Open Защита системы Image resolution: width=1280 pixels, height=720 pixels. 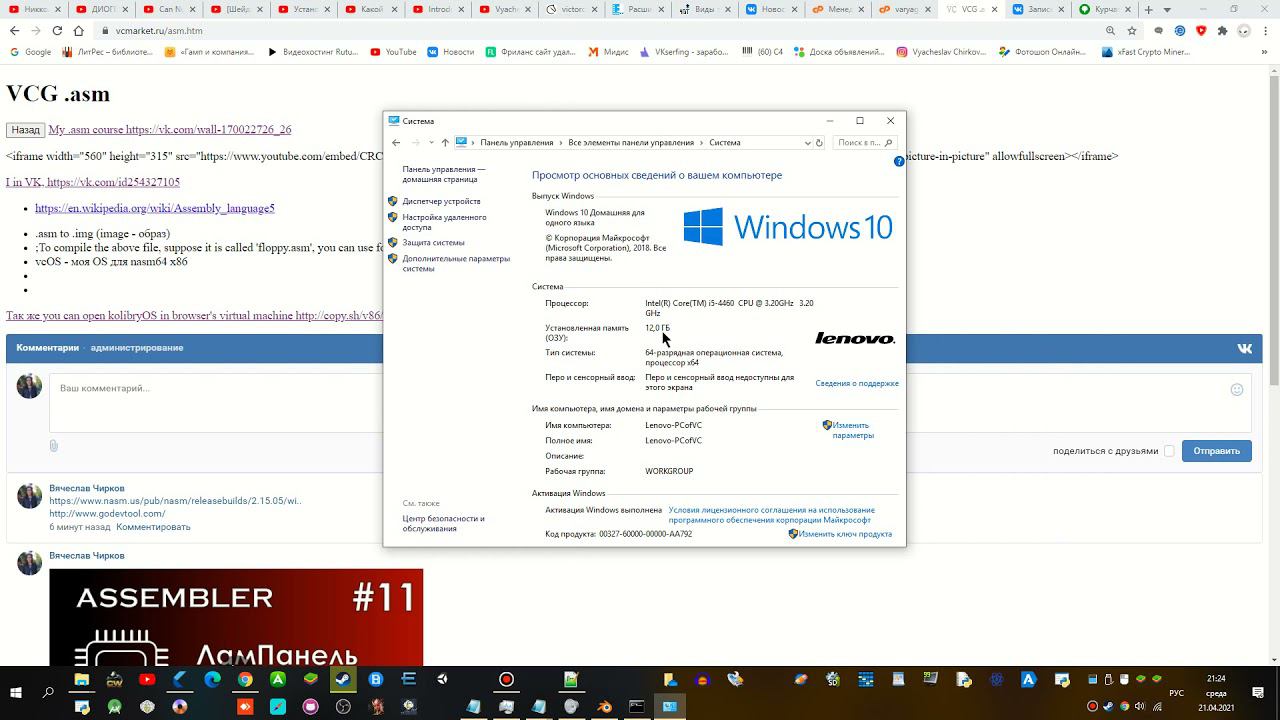(433, 242)
